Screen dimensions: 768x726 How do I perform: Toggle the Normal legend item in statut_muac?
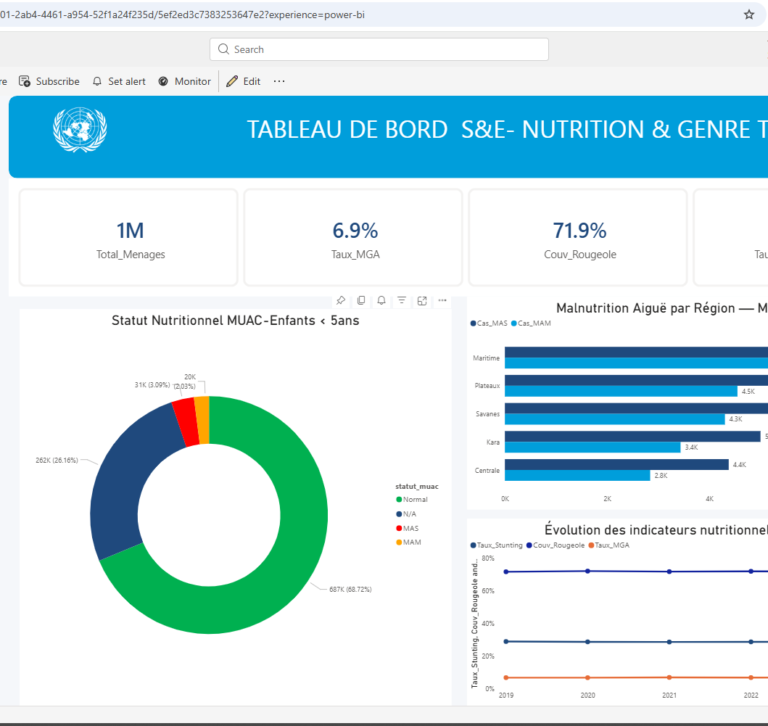click(x=415, y=499)
